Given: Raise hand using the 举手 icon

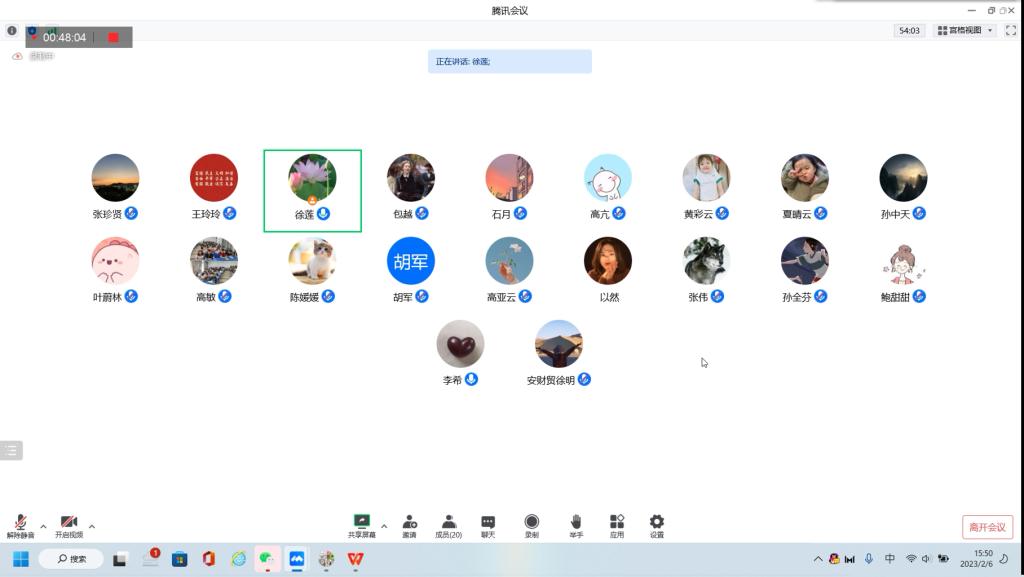Looking at the screenshot, I should tap(576, 522).
